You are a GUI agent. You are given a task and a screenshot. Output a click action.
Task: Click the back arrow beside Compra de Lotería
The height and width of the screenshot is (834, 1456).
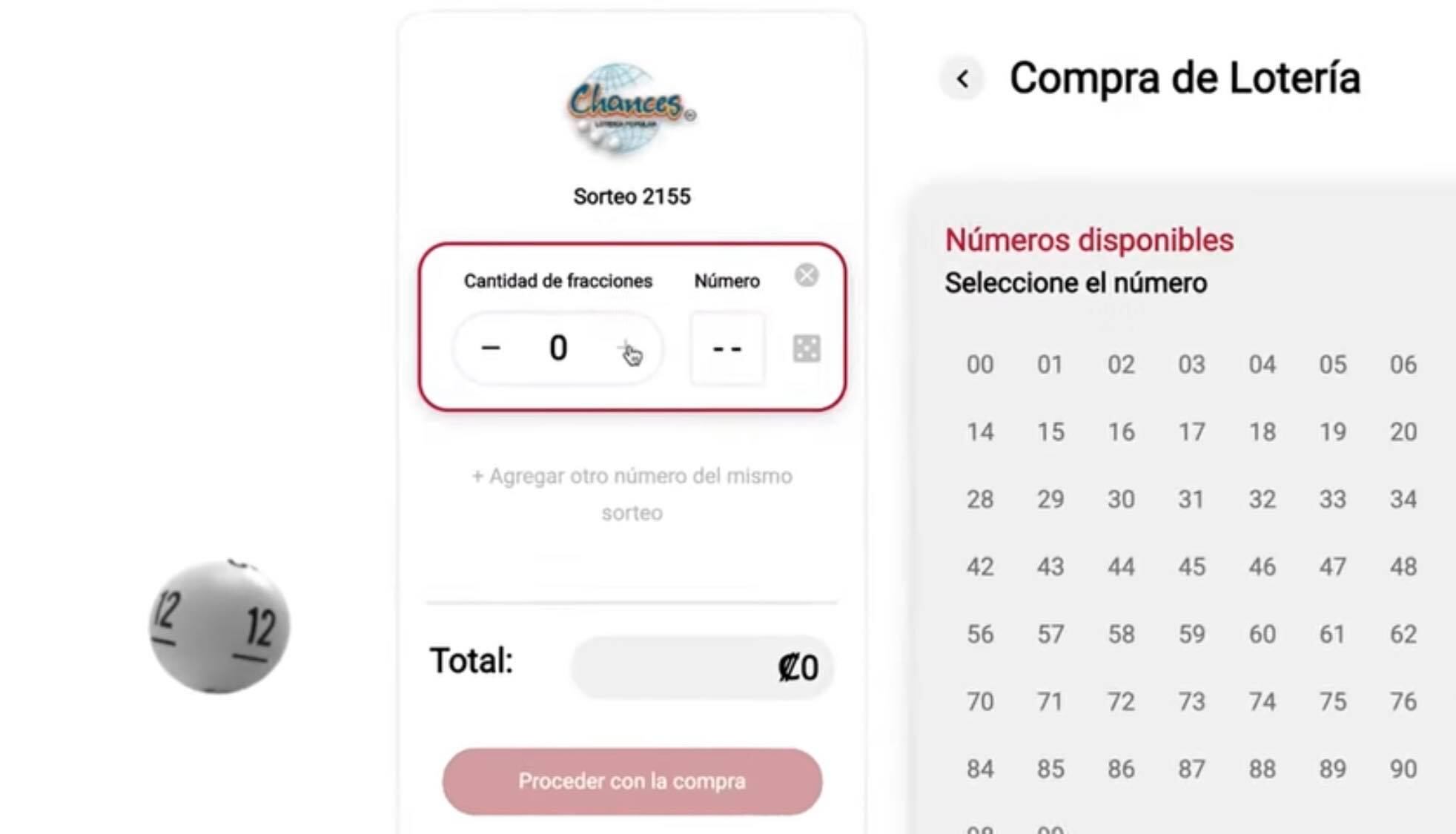tap(962, 79)
